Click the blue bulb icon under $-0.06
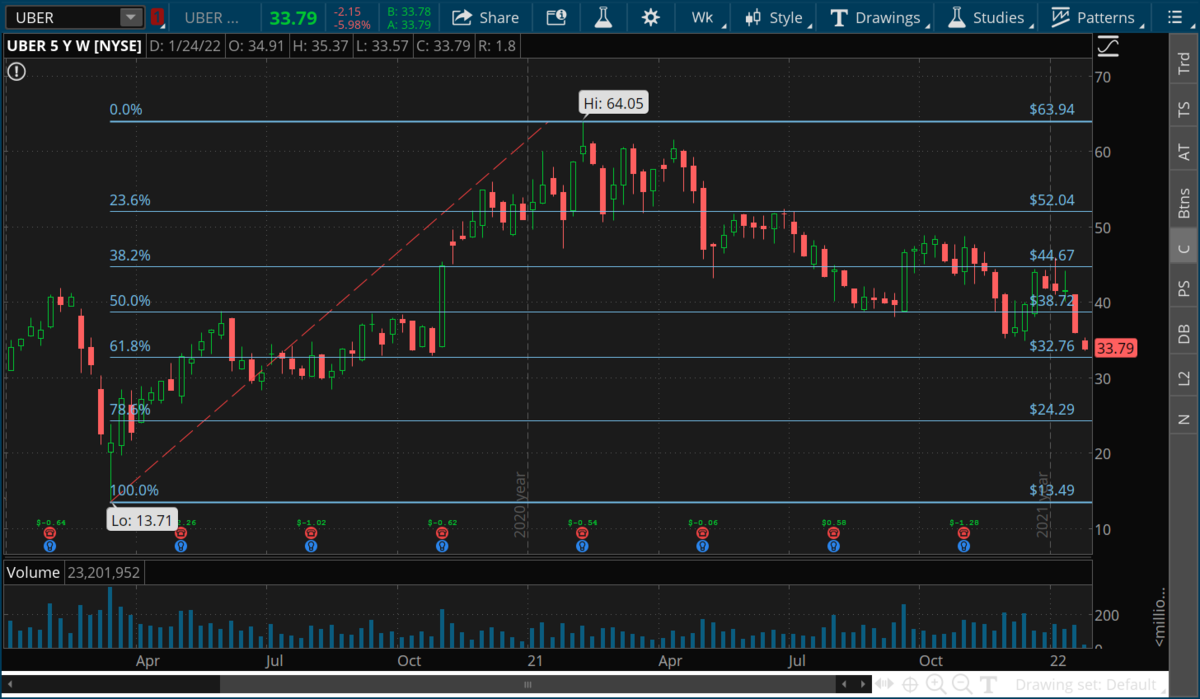 702,546
